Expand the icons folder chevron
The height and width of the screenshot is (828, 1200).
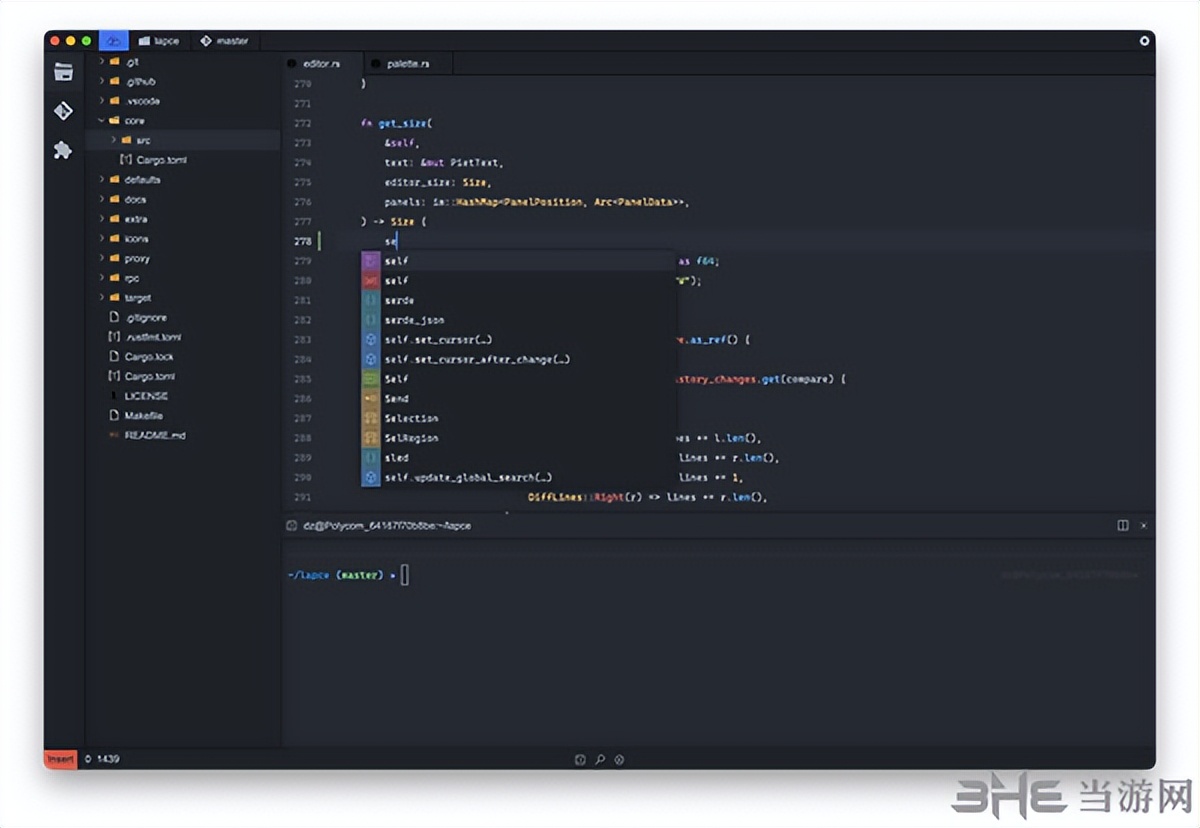tap(101, 239)
